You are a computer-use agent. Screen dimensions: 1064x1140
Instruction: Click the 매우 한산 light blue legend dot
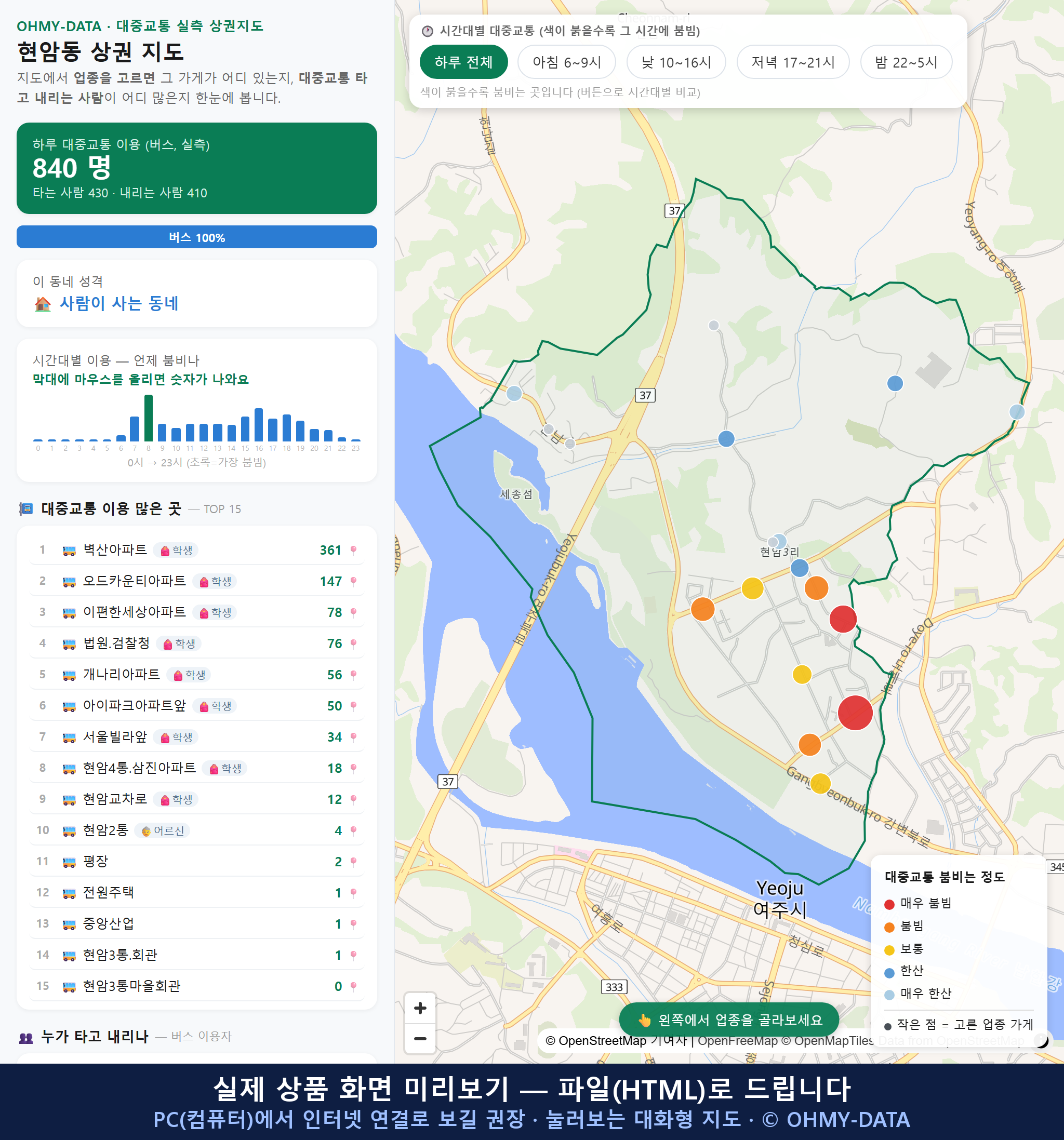(889, 995)
